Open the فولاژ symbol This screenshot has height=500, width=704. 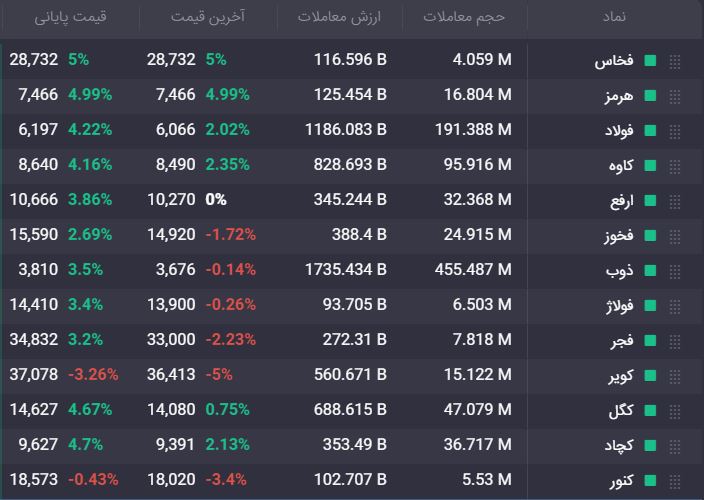click(x=619, y=306)
